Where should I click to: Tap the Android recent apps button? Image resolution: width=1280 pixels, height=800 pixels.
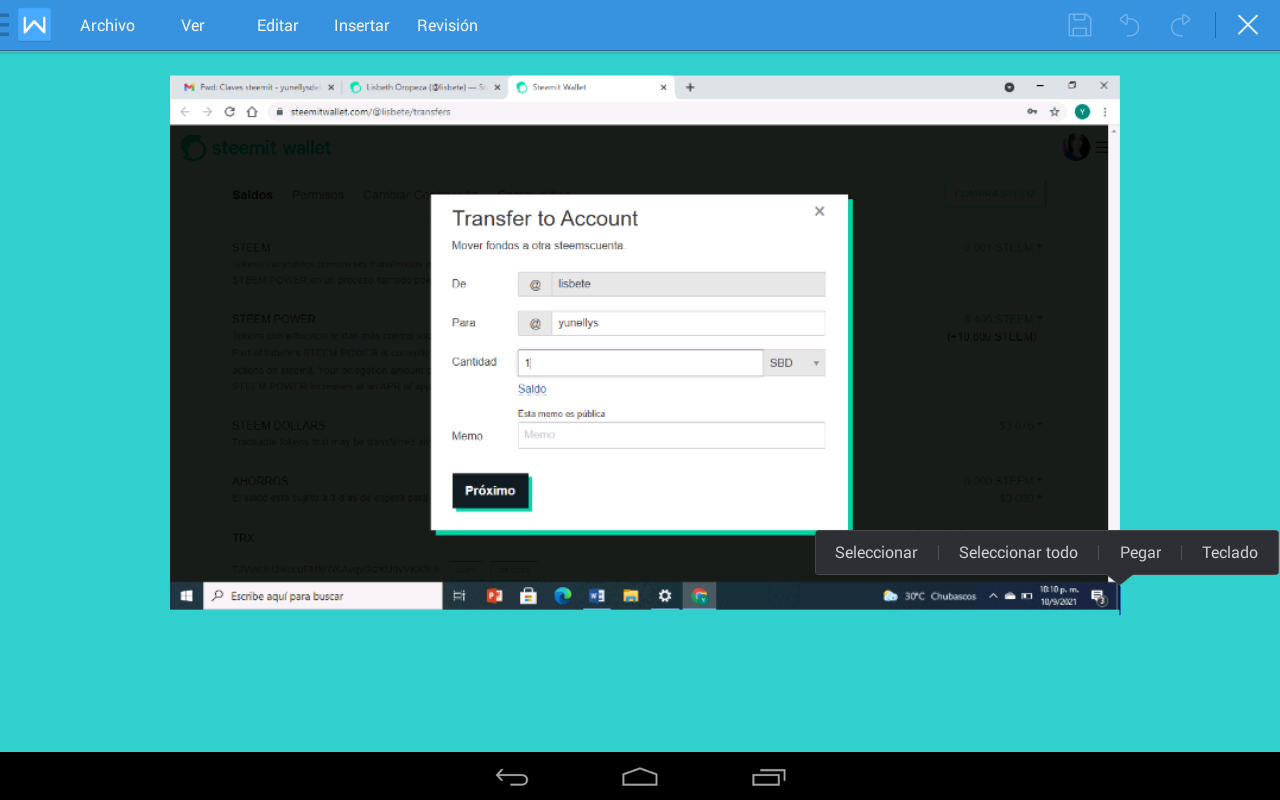pyautogui.click(x=769, y=777)
